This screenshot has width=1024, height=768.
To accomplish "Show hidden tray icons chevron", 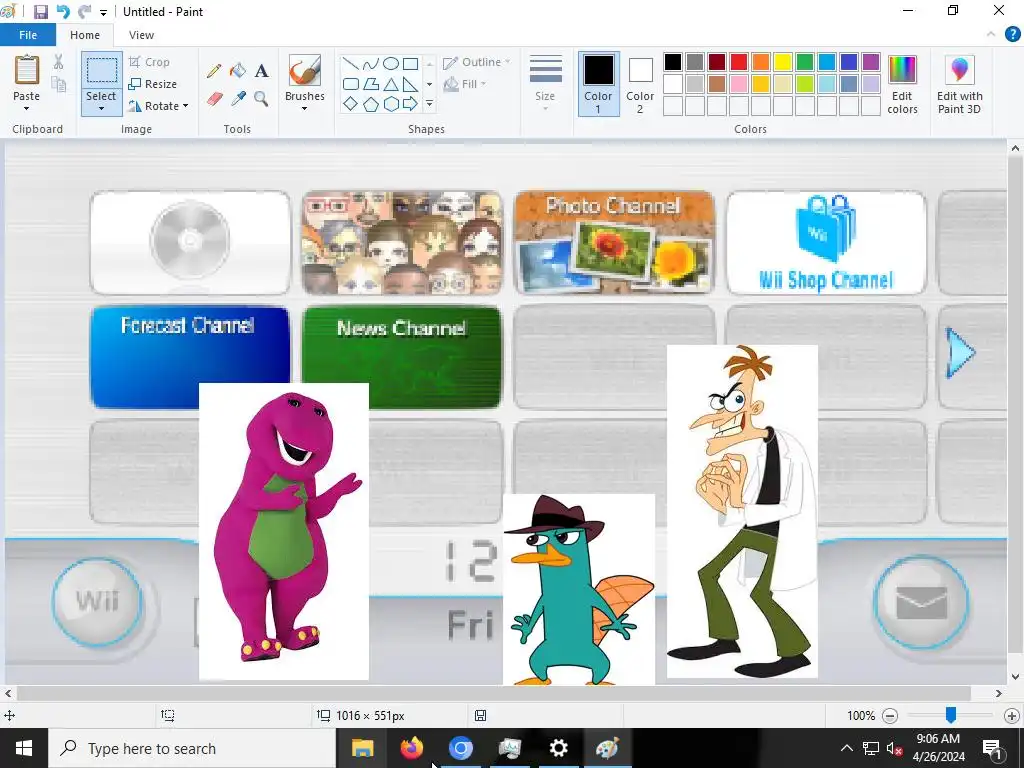I will (x=846, y=748).
